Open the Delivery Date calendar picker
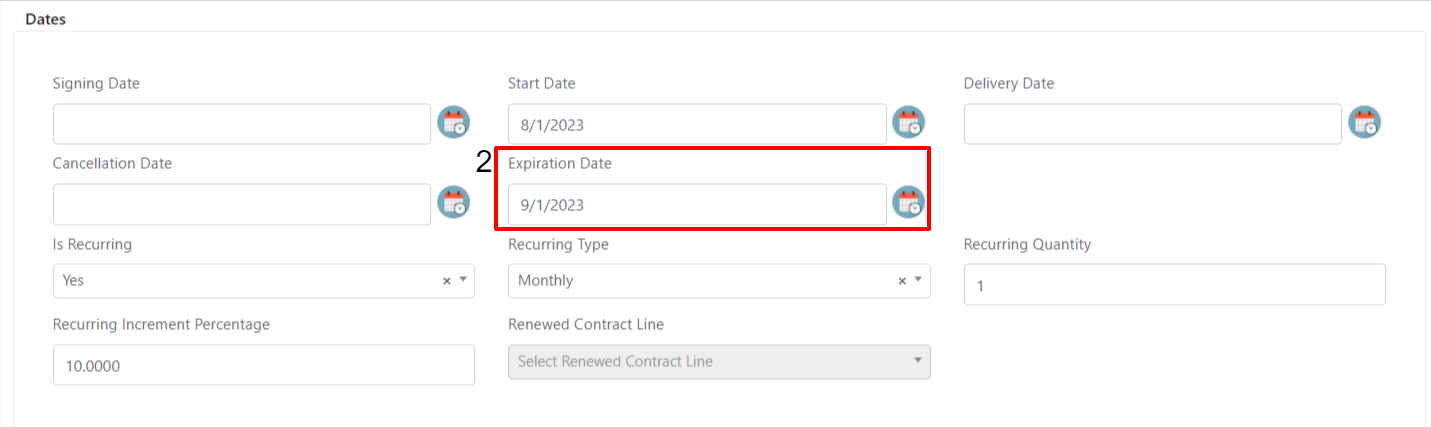The image size is (1431, 427). (x=1364, y=122)
